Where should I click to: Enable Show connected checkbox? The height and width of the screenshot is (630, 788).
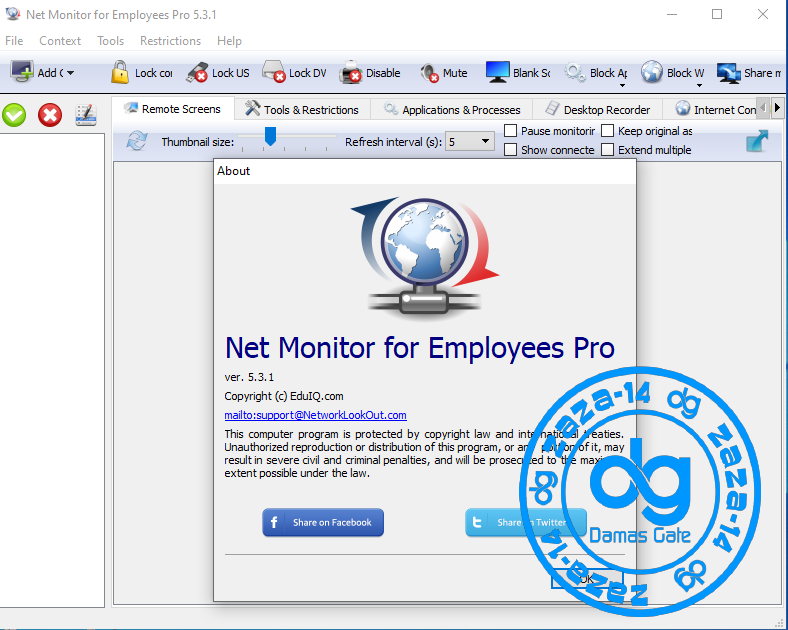click(511, 150)
